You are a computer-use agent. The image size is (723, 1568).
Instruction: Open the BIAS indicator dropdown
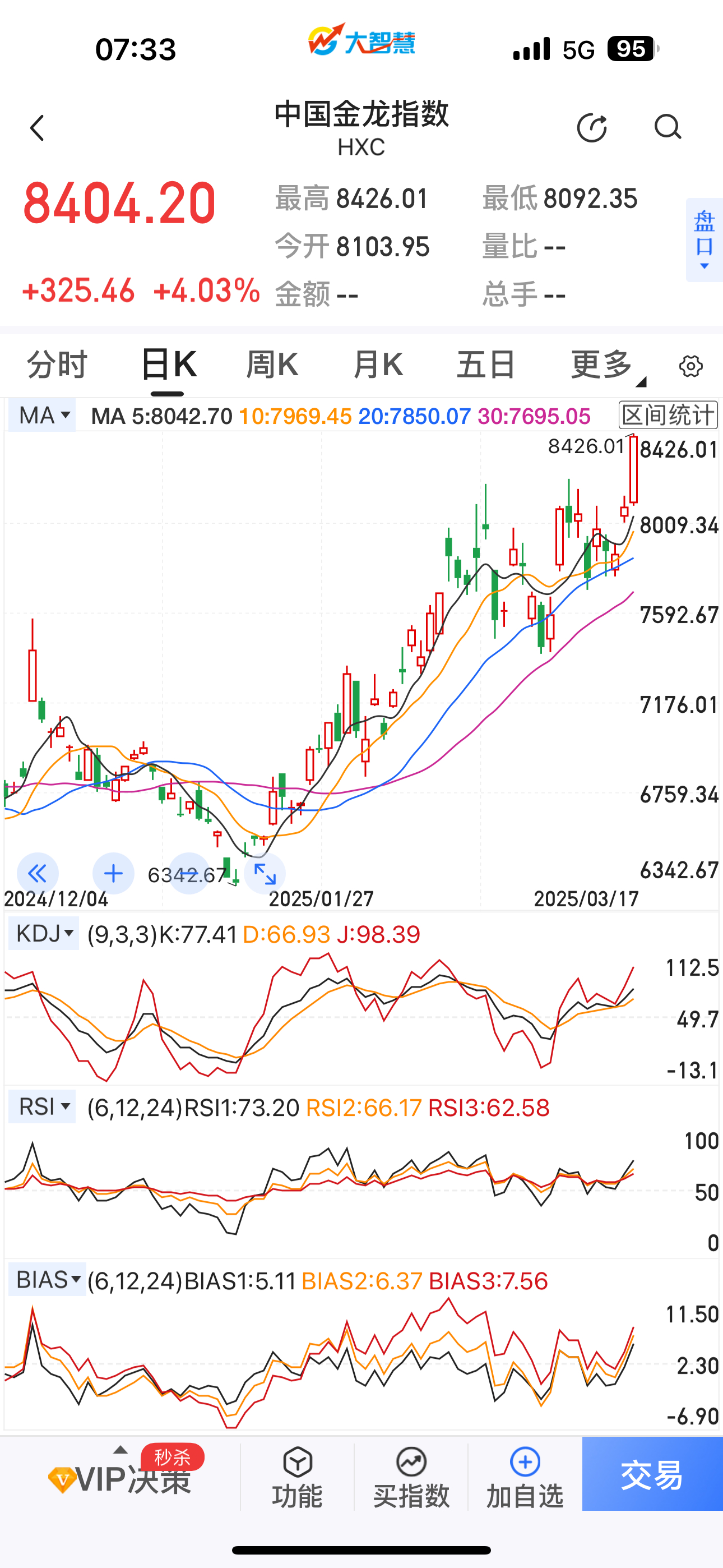click(48, 1279)
